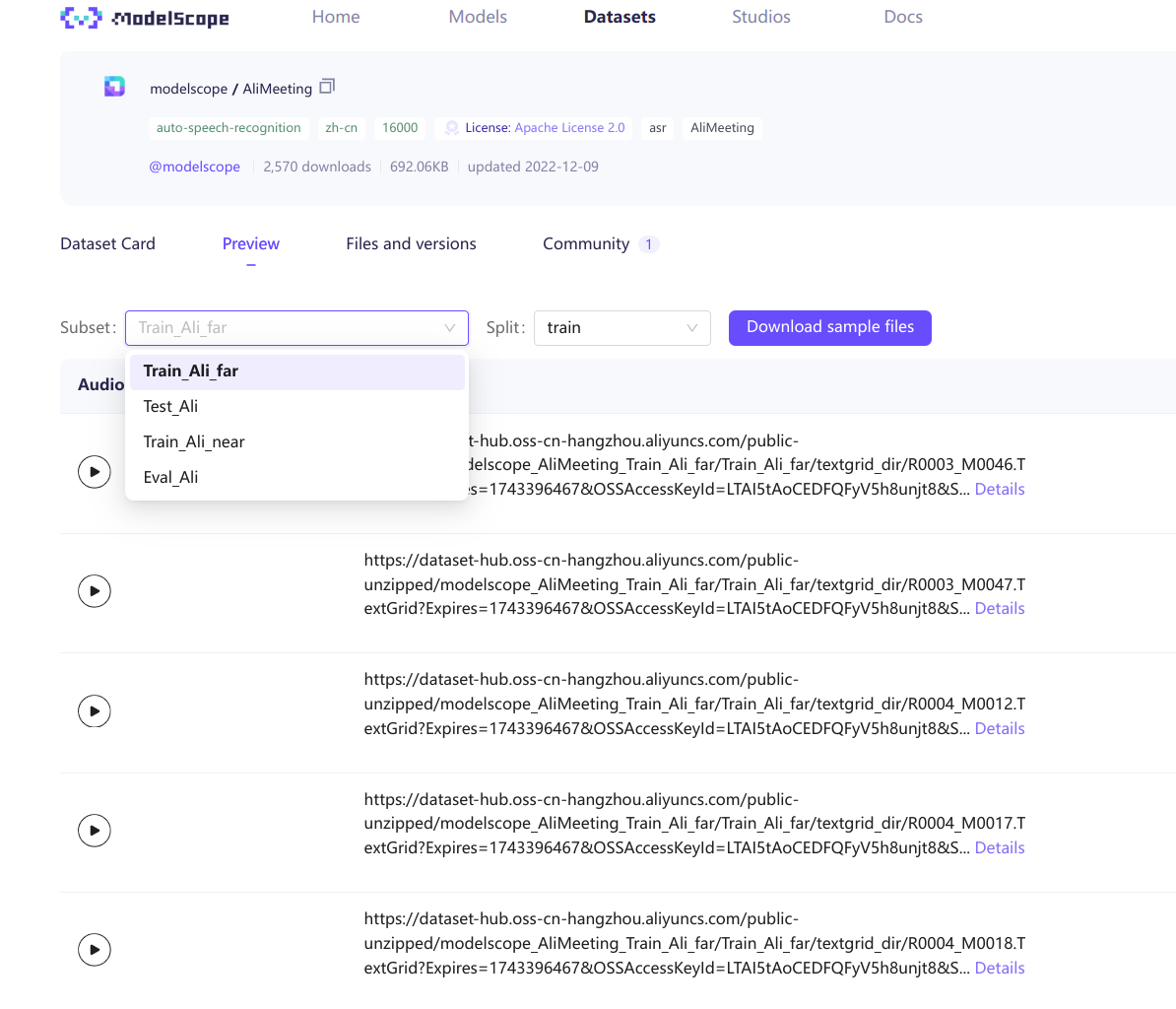Select Test_Ali subset option
The height and width of the screenshot is (1009, 1176).
[x=297, y=407]
